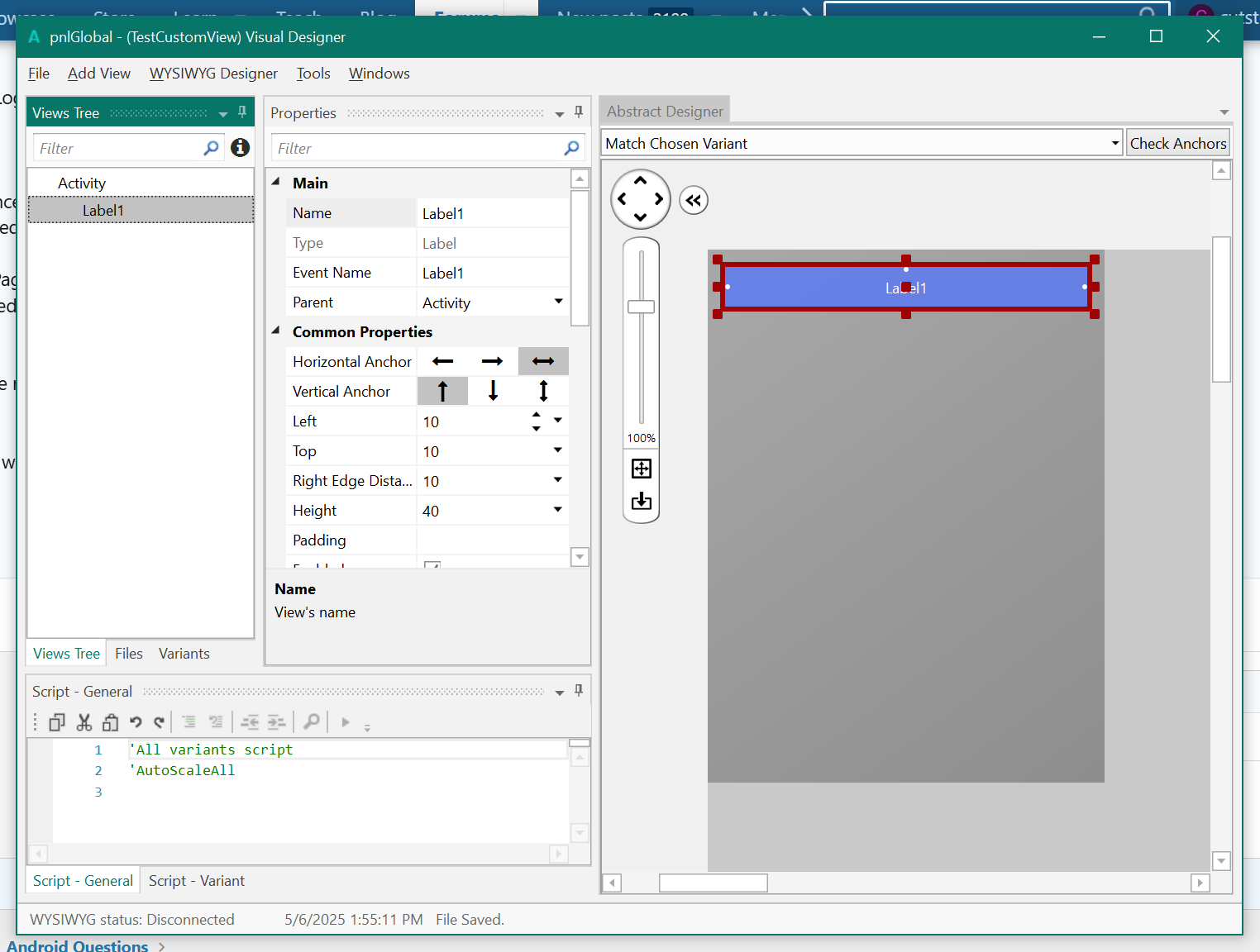The image size is (1260, 952).
Task: Set horizontal anchor to left arrow
Action: pos(443,361)
